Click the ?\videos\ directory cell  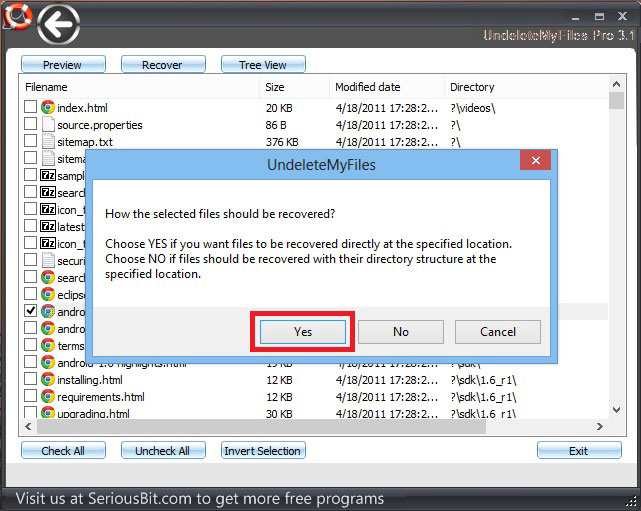[x=473, y=108]
